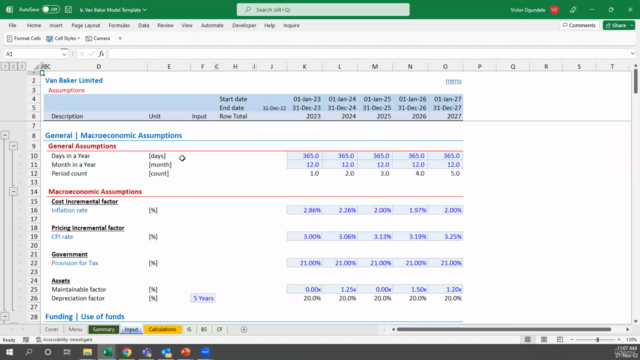The image size is (640, 360).
Task: Open the workbook file name dropdown
Action: 113,10
